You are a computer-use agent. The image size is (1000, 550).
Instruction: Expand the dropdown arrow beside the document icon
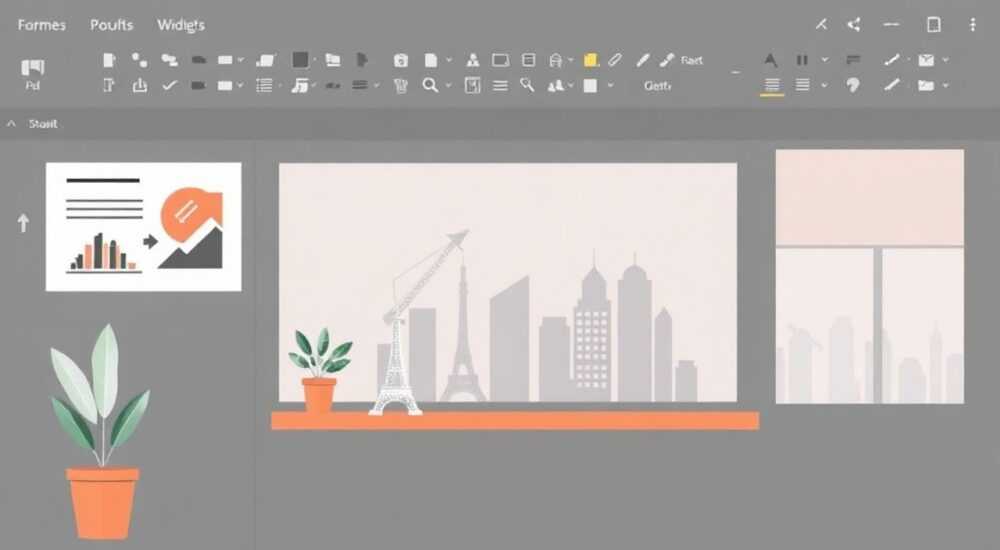click(449, 60)
